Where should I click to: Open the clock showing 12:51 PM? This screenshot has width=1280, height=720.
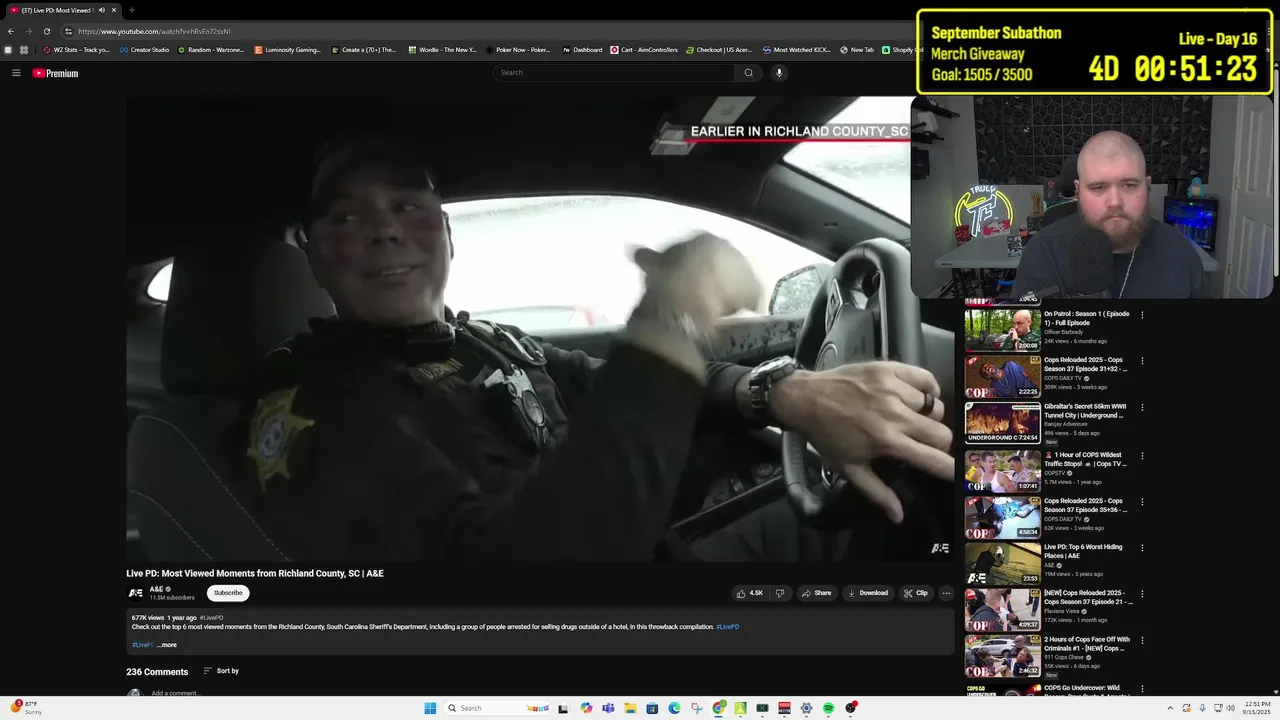(1257, 708)
